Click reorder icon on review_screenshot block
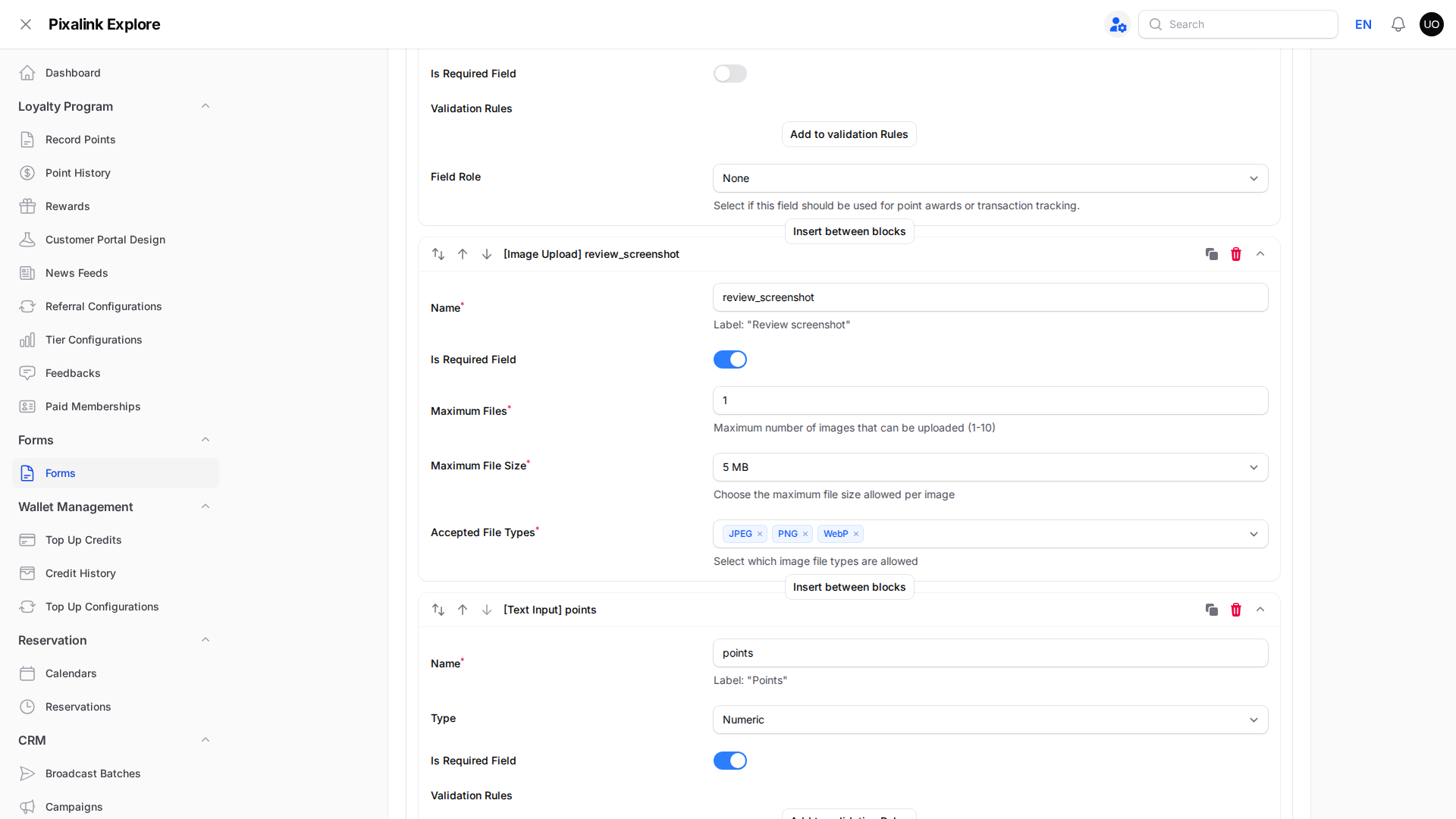This screenshot has width=1456, height=819. 438,254
